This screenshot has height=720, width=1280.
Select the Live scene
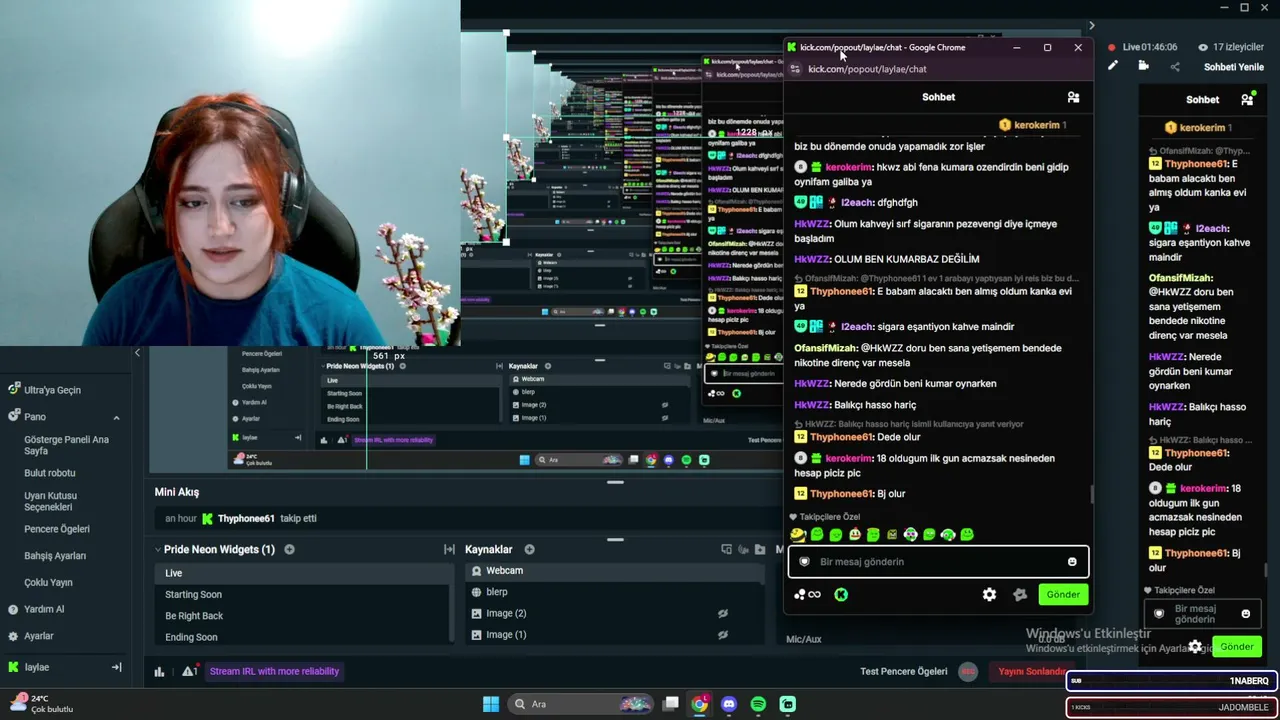[303, 573]
